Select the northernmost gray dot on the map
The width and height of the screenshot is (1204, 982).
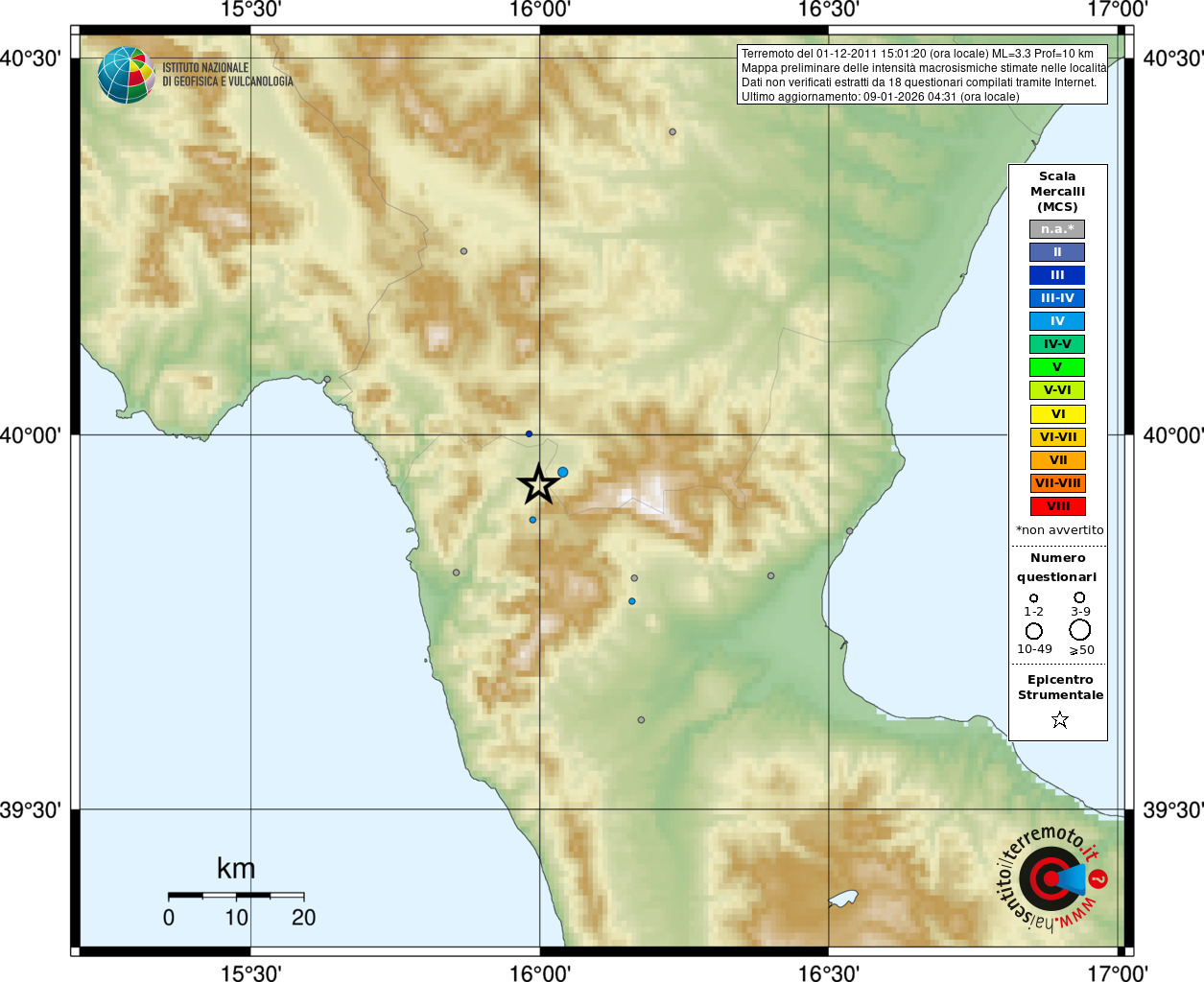click(x=673, y=132)
